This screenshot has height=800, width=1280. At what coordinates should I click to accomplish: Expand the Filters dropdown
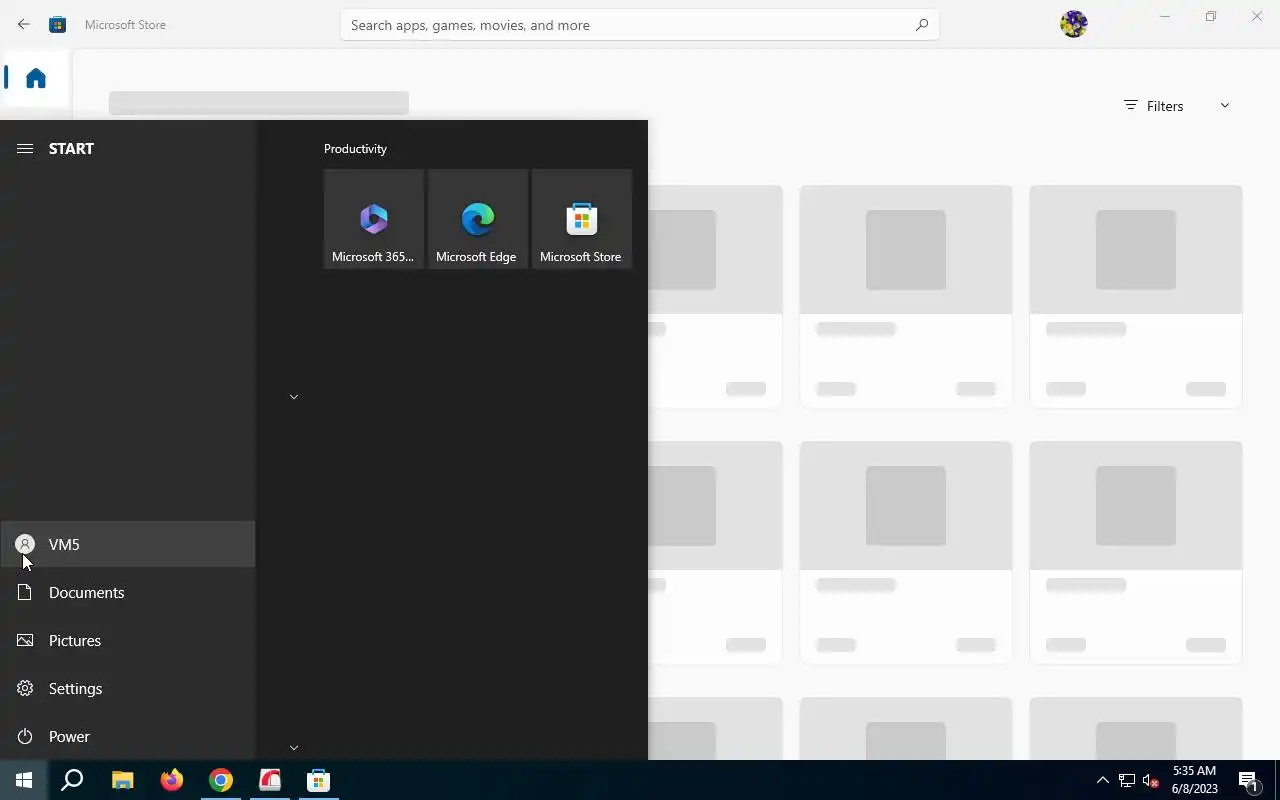(x=1176, y=106)
